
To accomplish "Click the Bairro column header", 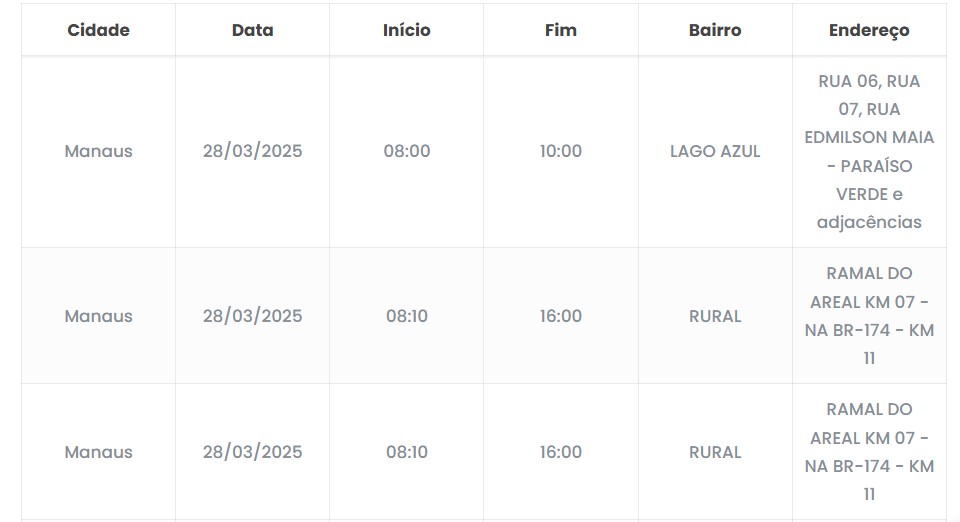I will 715,30.
